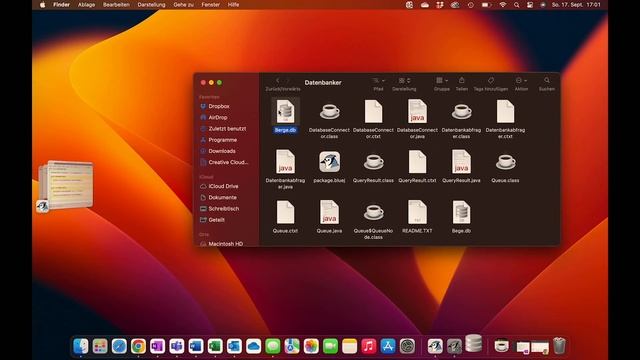Viewport: 640px width, 360px height.
Task: Click the Finder back arrow
Action: [x=278, y=81]
